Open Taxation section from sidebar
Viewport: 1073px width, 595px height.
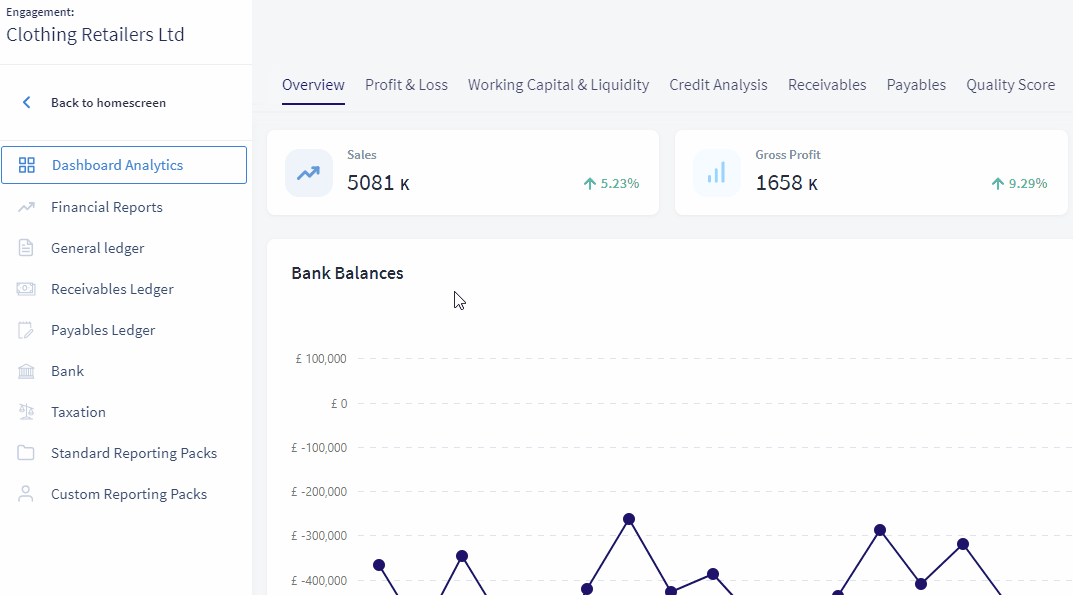79,412
